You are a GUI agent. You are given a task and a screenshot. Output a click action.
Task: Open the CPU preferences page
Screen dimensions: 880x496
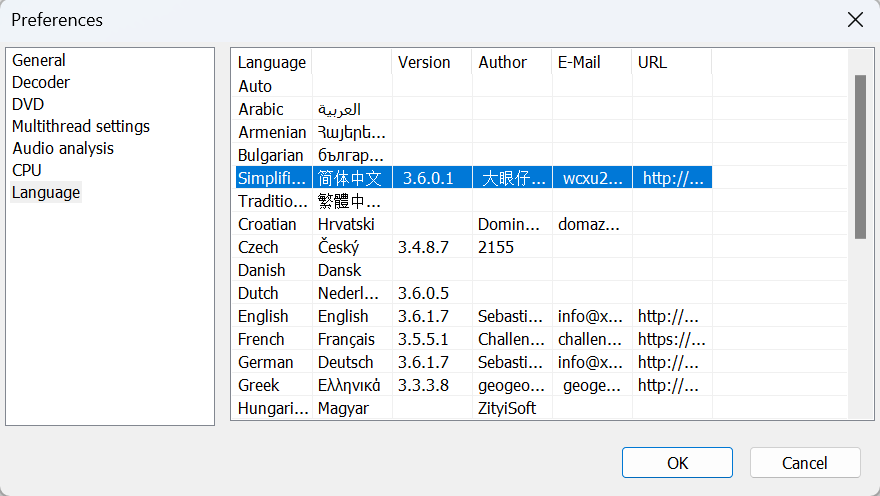27,170
